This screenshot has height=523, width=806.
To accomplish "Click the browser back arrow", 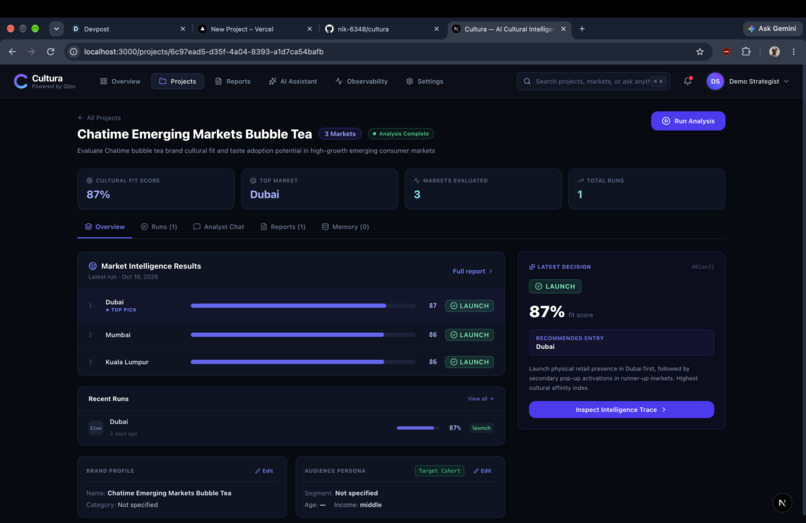I will click(x=12, y=51).
